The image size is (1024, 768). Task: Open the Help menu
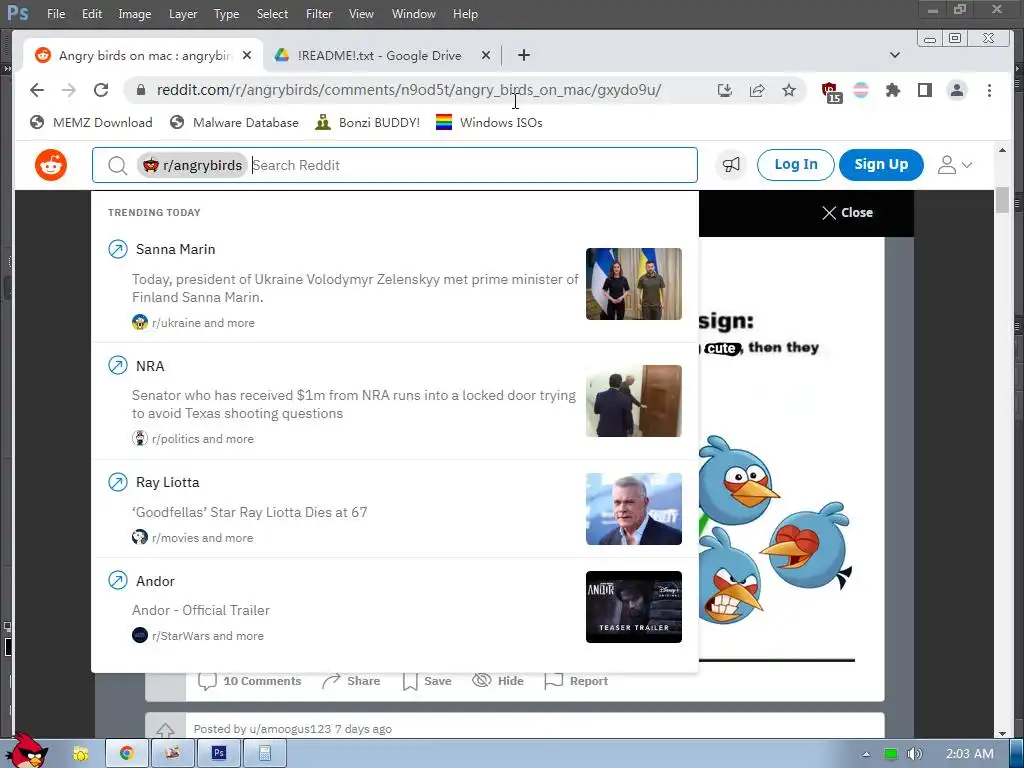tap(466, 14)
